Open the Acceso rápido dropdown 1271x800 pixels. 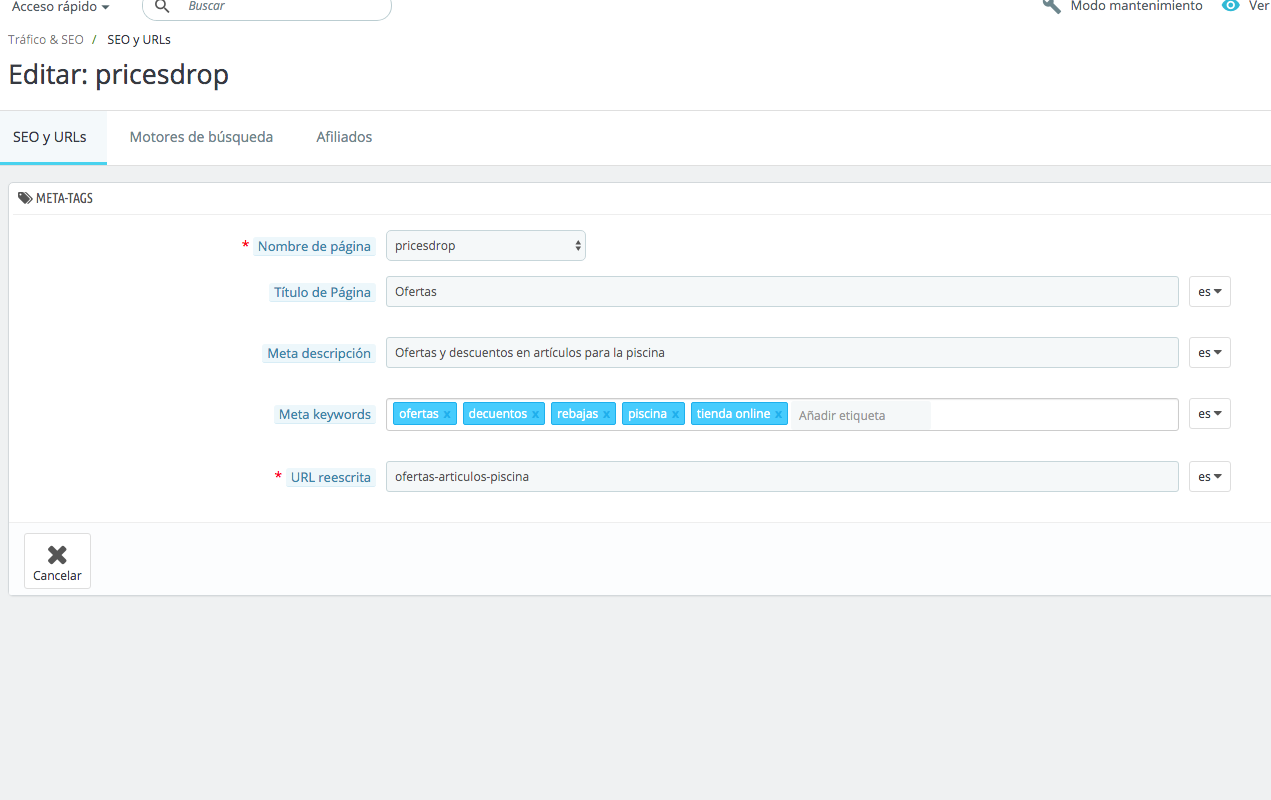(x=60, y=6)
